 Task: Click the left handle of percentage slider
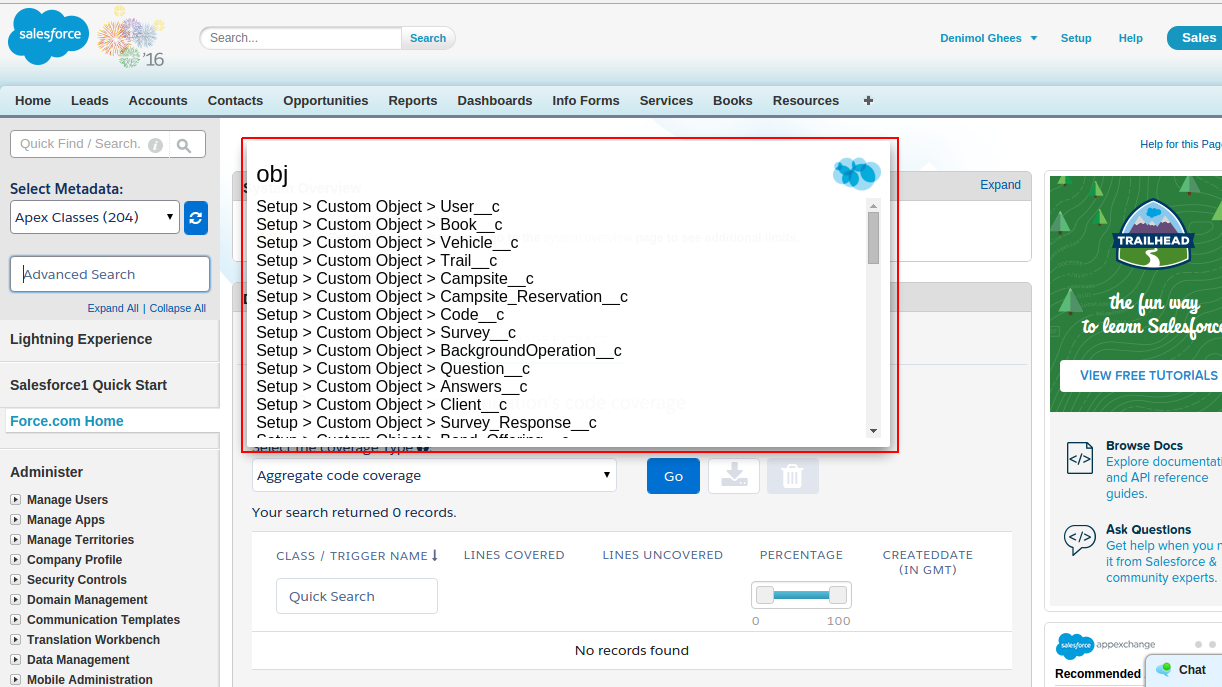click(x=765, y=595)
